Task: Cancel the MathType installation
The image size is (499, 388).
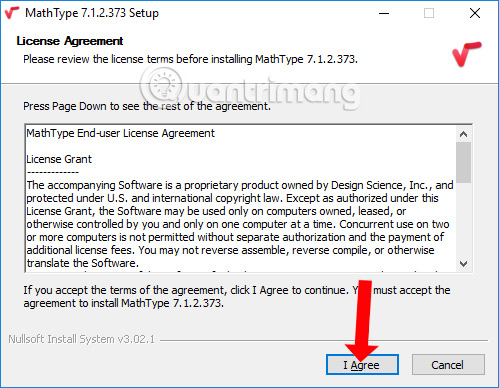Action: pyautogui.click(x=448, y=365)
